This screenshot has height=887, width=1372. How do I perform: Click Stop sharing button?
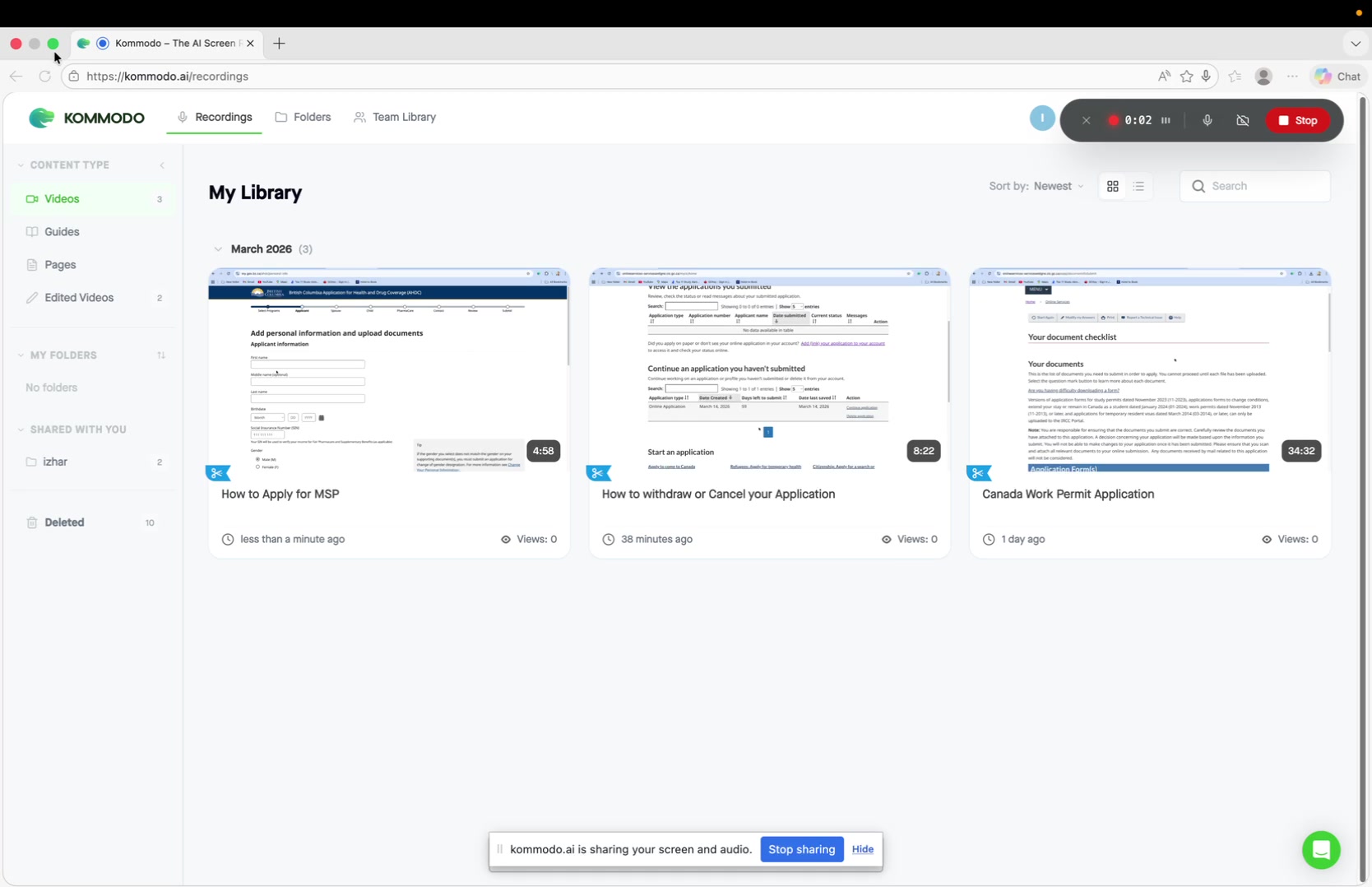802,850
